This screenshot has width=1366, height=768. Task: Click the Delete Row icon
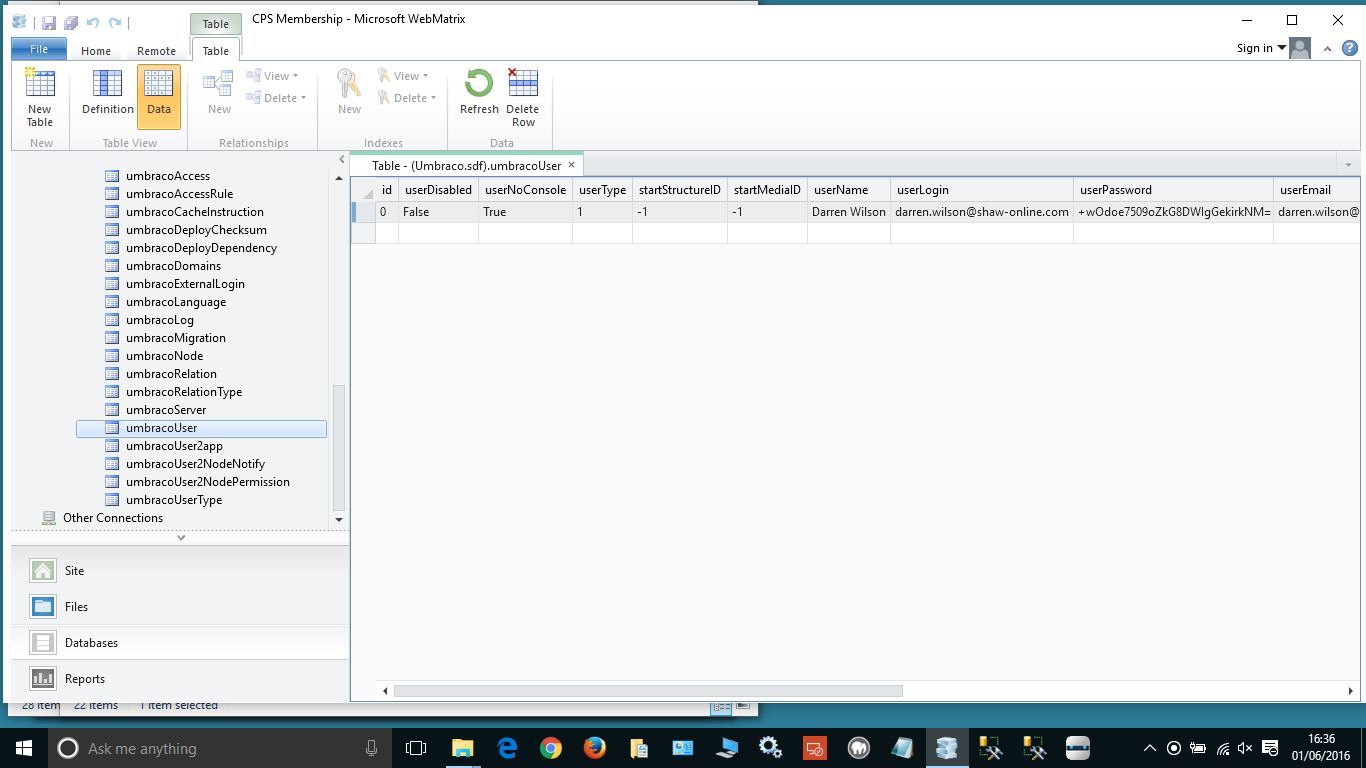522,97
